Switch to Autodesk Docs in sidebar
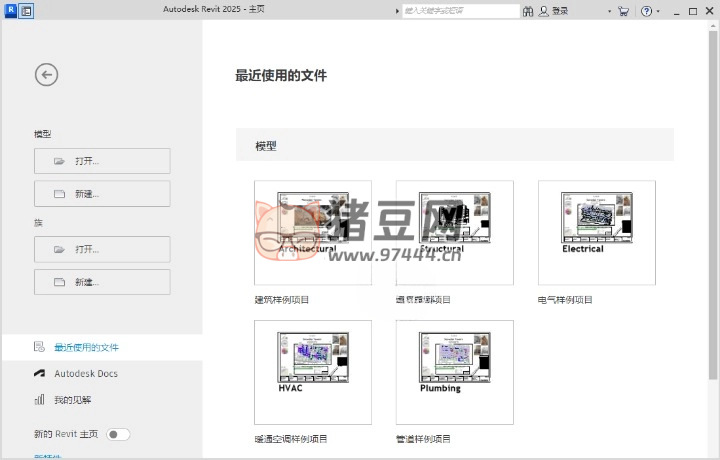 (85, 373)
